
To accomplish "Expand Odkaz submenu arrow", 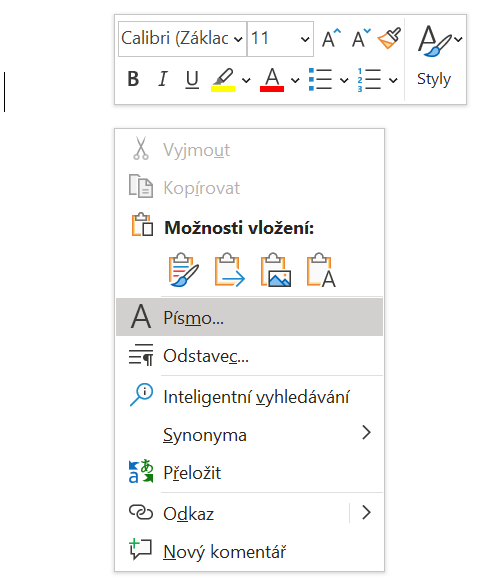I will coord(366,513).
